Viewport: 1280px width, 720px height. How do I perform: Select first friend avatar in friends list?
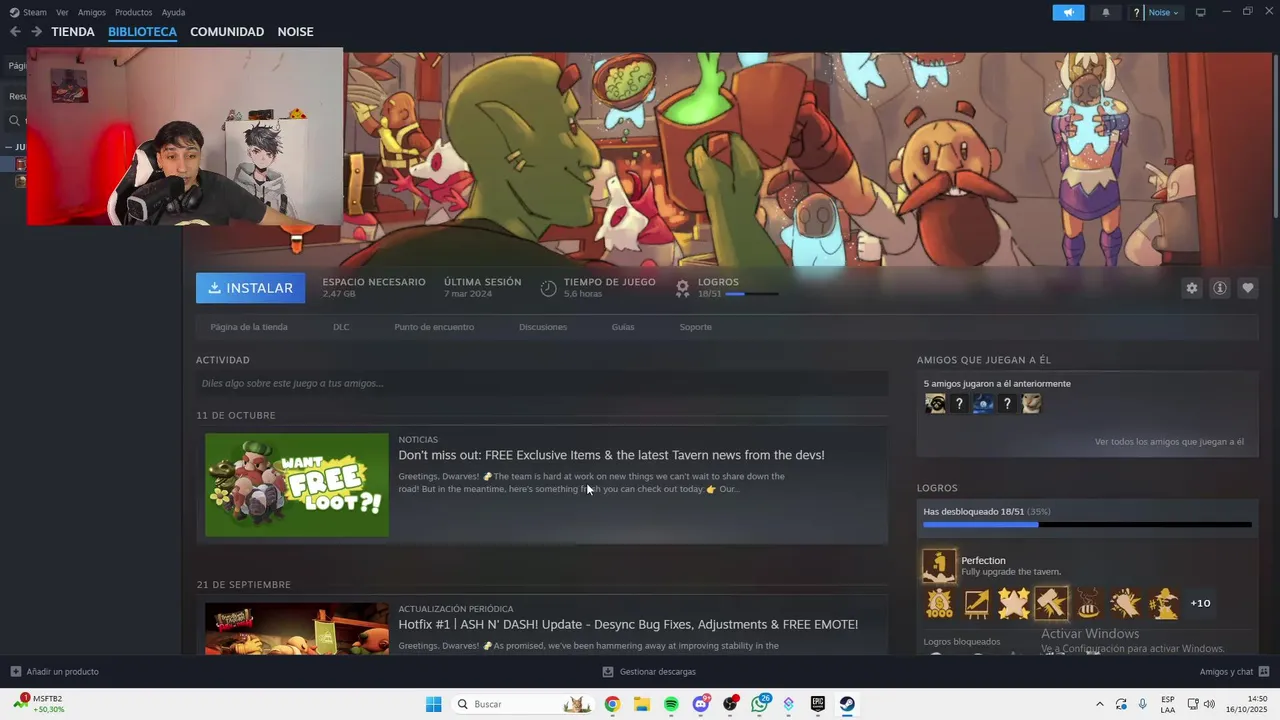pos(935,404)
